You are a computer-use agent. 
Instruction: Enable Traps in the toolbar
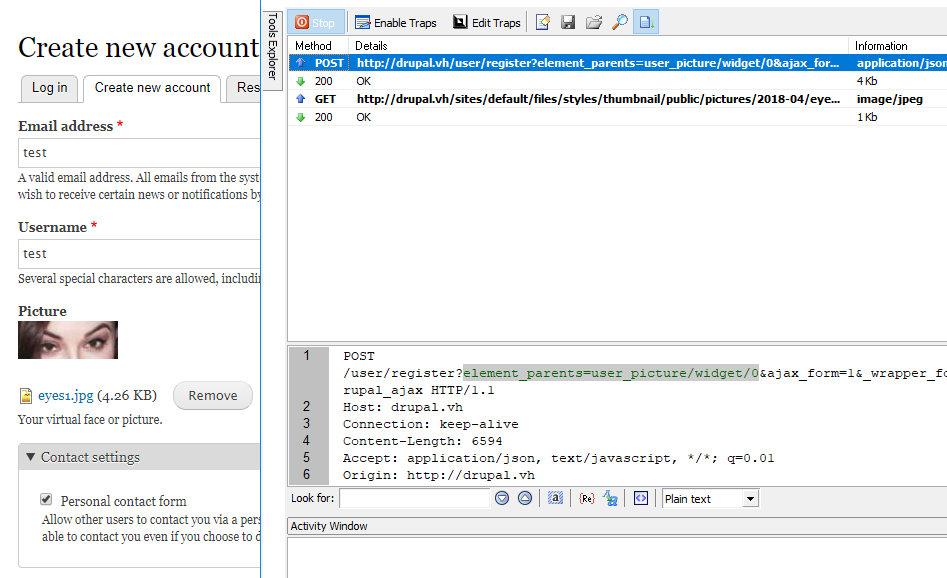pos(396,22)
